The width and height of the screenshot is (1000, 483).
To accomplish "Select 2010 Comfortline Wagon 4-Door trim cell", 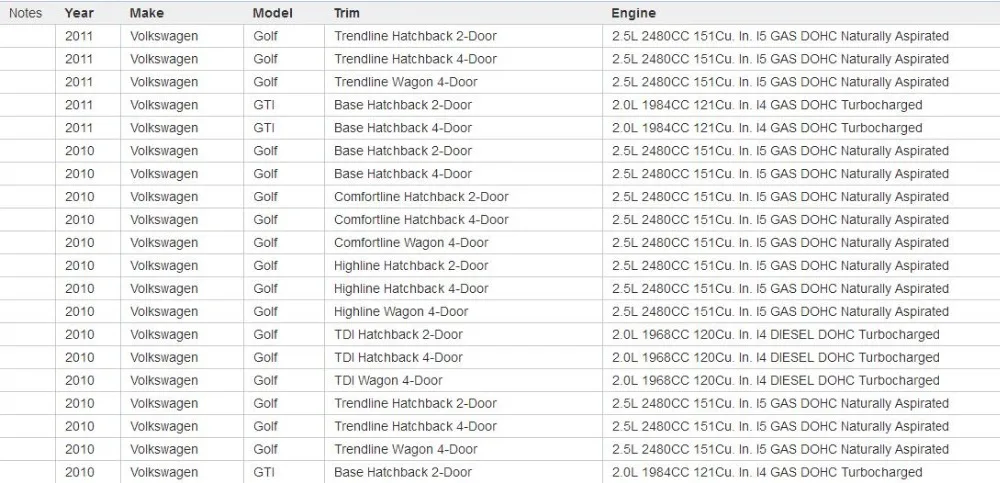I will (411, 242).
